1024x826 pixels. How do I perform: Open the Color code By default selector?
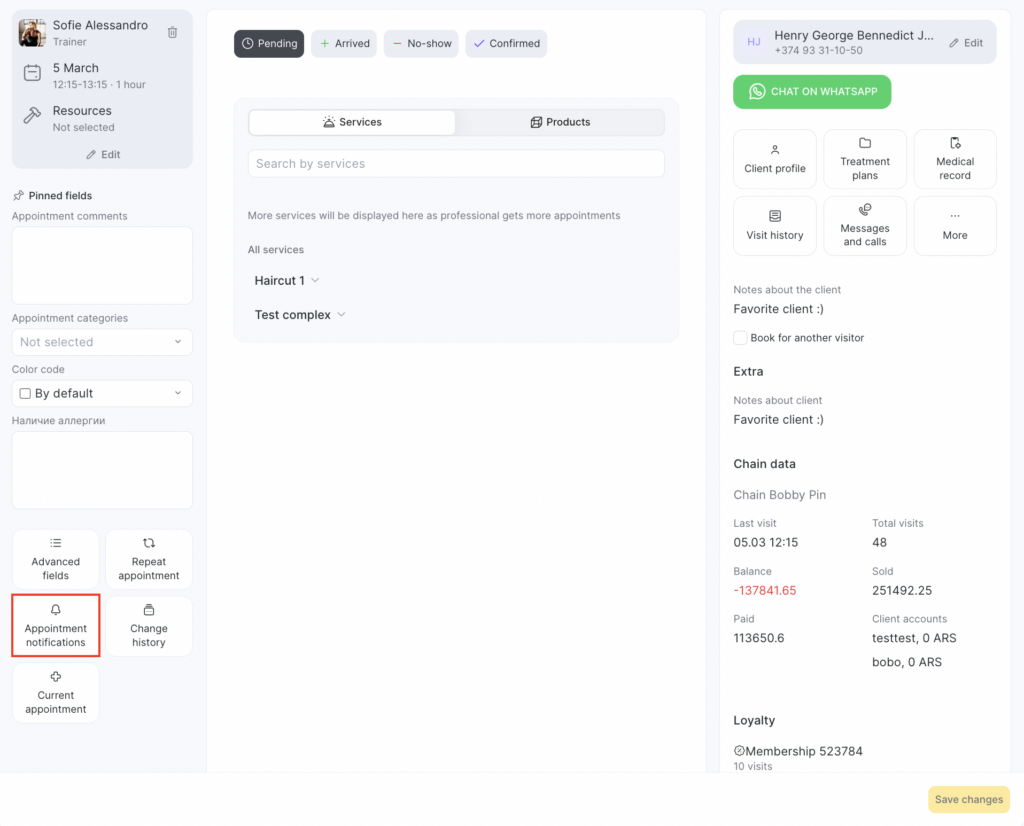tap(102, 393)
